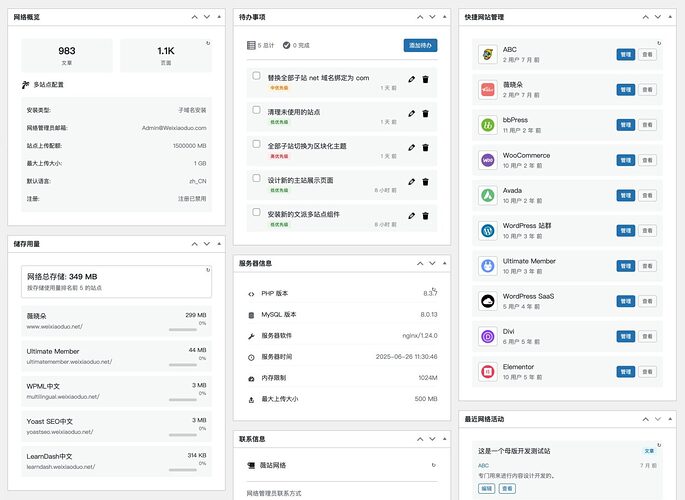This screenshot has height=500, width=685.
Task: Refresh the 储存用量 storage total
Action: pos(207,270)
